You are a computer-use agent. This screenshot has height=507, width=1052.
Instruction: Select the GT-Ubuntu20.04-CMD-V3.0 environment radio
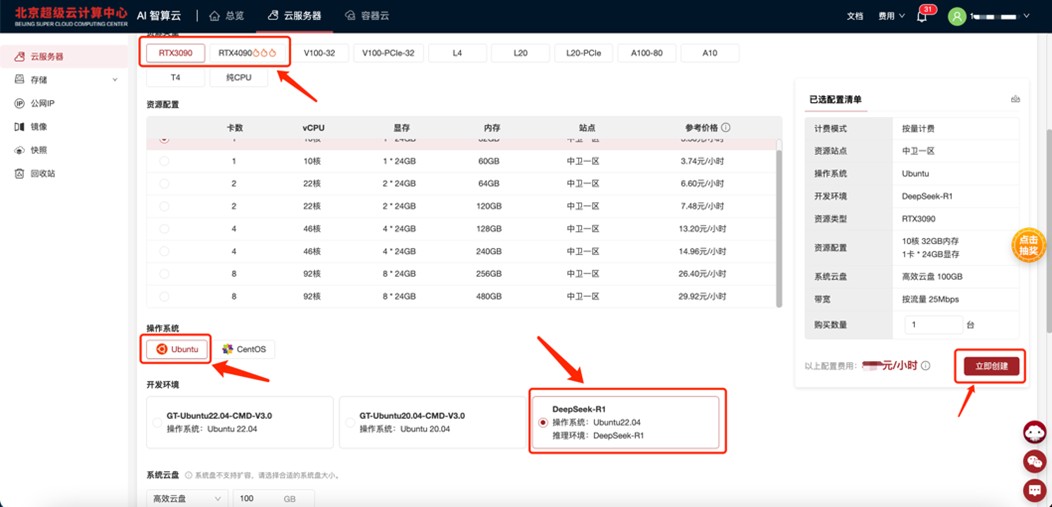pos(350,422)
